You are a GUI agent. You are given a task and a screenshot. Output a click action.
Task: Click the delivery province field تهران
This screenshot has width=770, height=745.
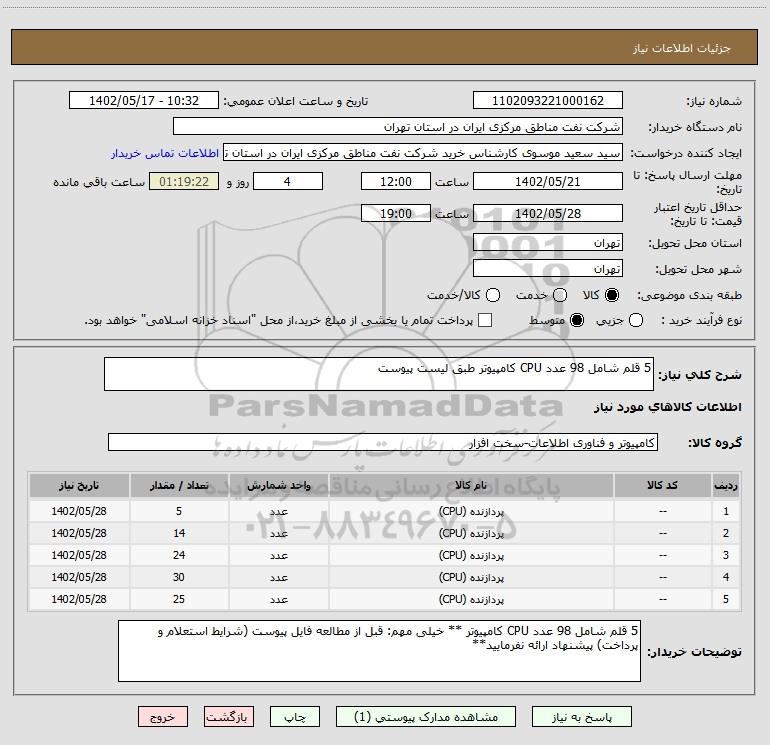pos(548,243)
